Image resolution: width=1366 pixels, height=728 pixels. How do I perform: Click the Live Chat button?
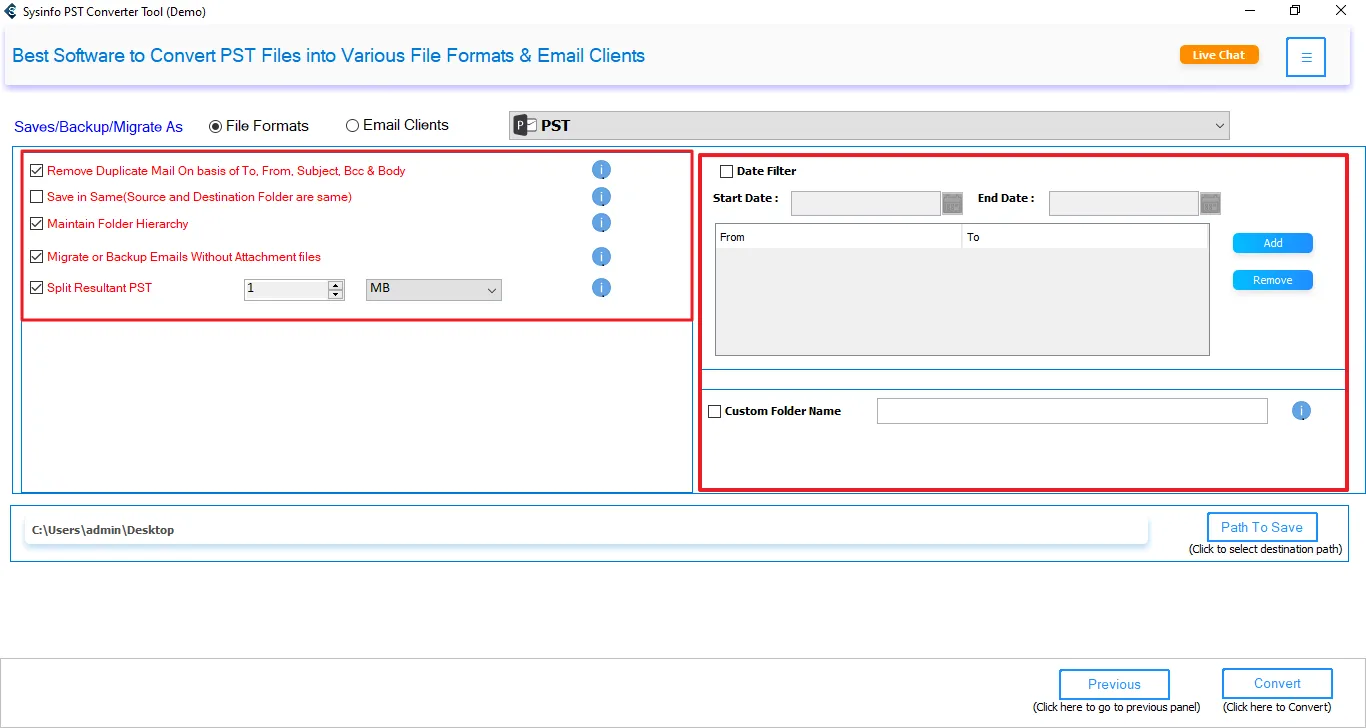tap(1218, 55)
